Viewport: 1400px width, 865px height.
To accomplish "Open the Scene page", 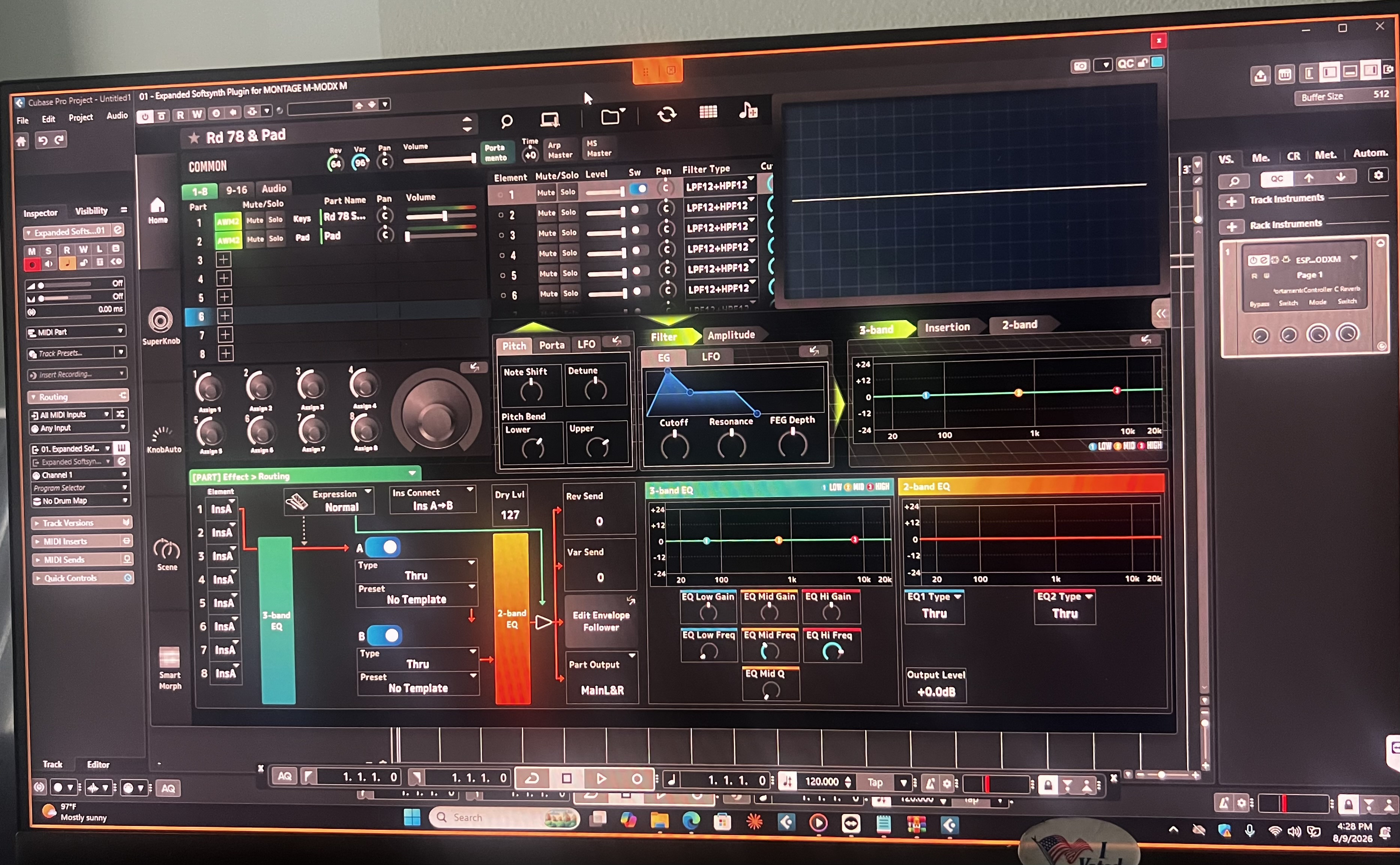I will pos(167,554).
